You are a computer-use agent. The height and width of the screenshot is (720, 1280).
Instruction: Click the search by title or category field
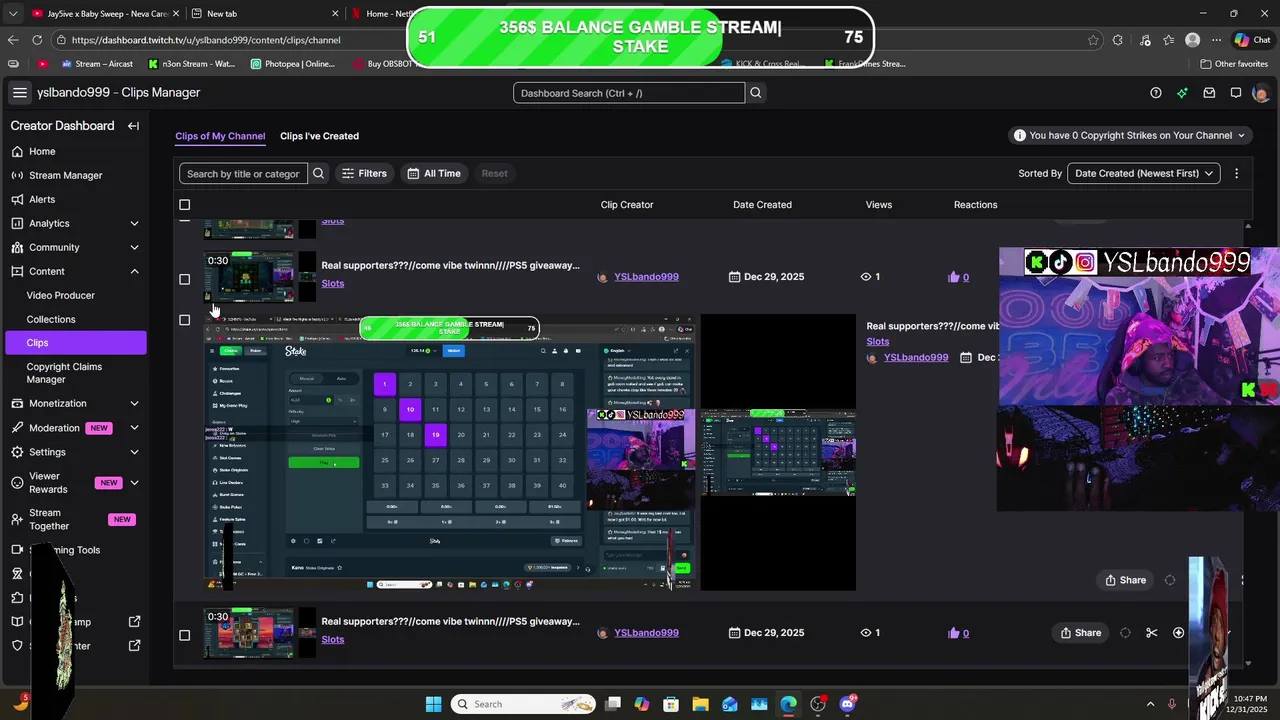pyautogui.click(x=243, y=173)
